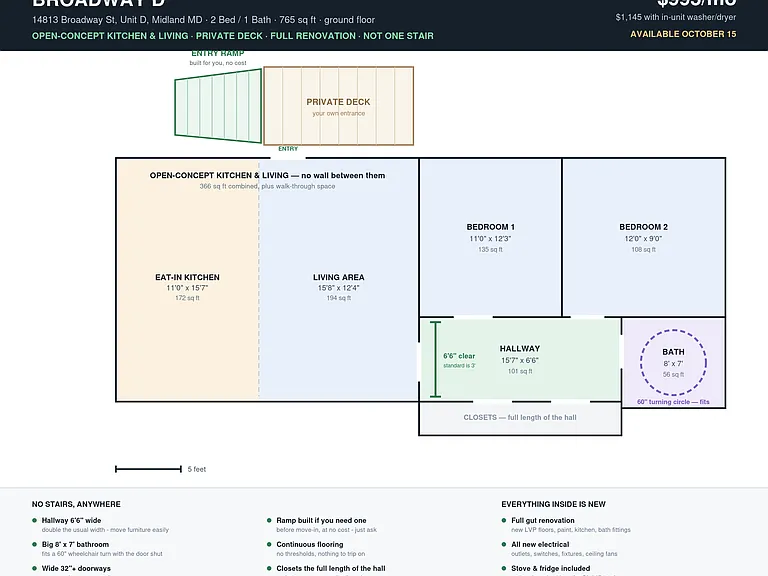Select the Bedroom 1 room
768x576 pixels.
coord(490,238)
